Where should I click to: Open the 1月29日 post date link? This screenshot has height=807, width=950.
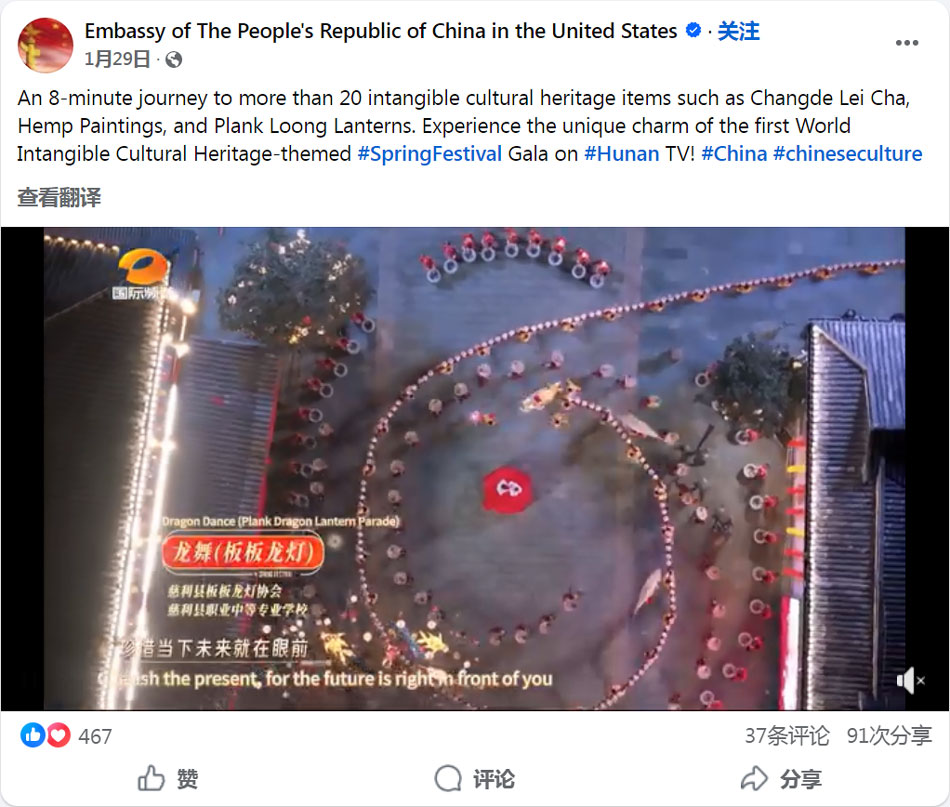pos(117,59)
